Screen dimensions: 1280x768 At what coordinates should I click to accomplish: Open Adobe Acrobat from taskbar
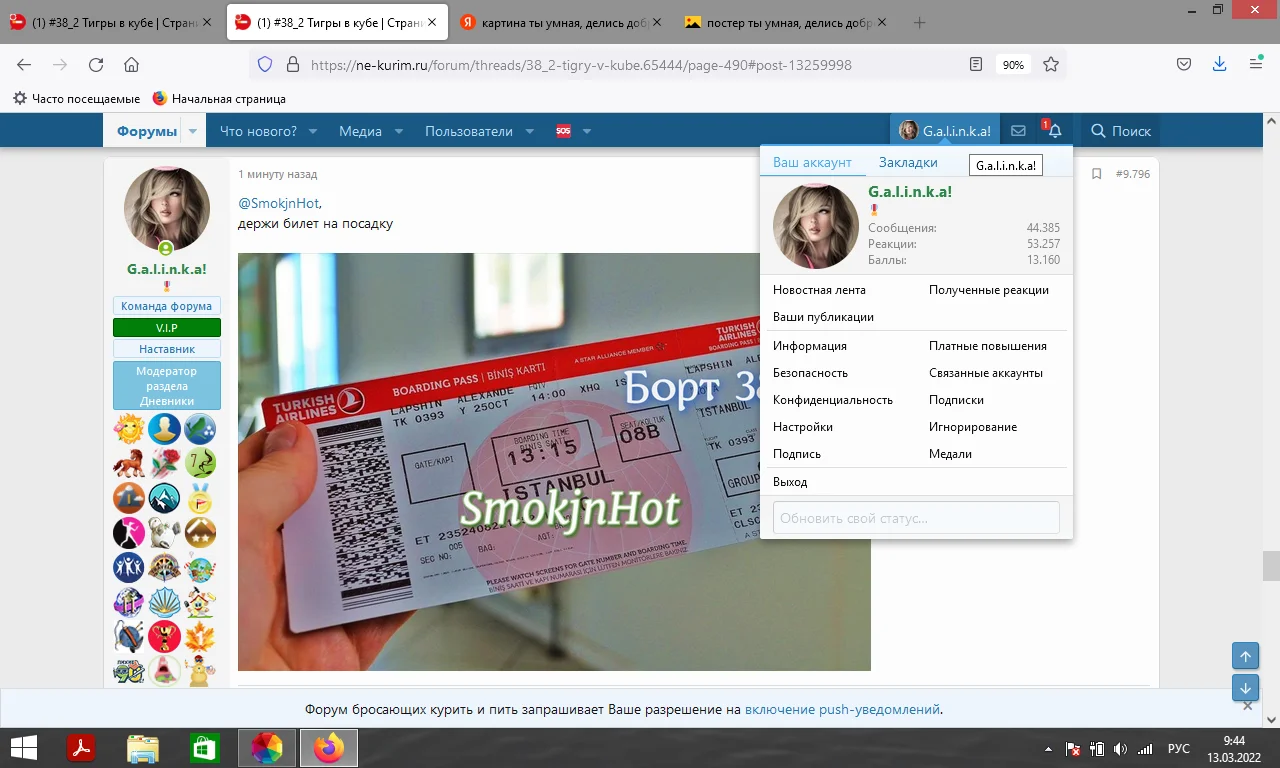pyautogui.click(x=81, y=747)
